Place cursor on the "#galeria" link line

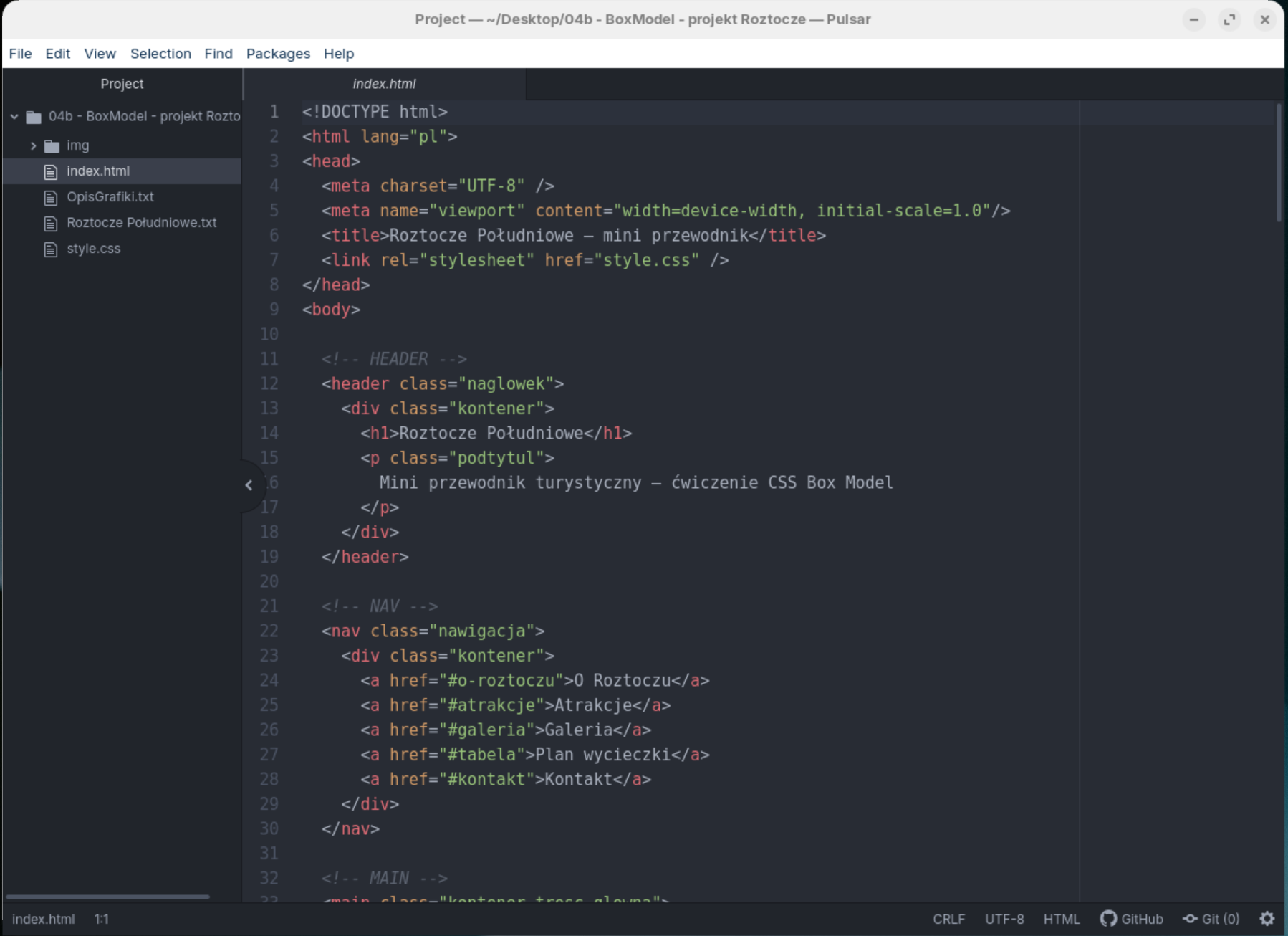pyautogui.click(x=506, y=730)
